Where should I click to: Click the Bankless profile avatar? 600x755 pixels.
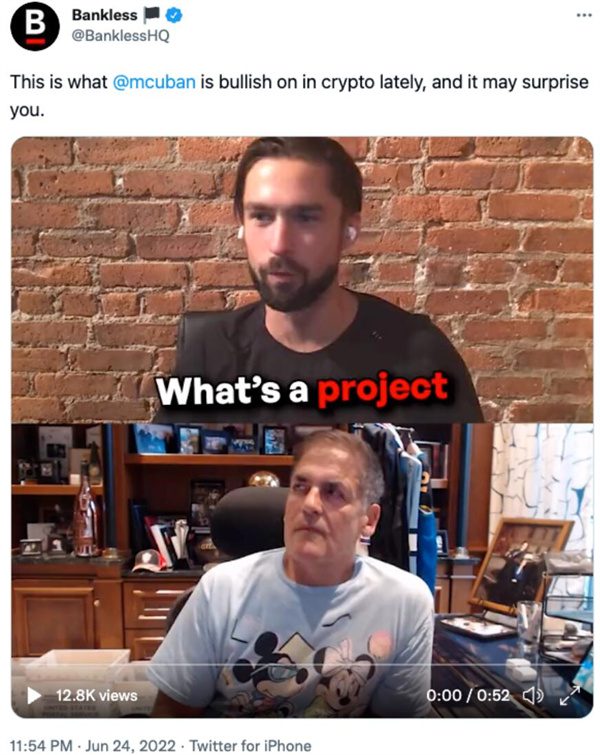coord(35,26)
